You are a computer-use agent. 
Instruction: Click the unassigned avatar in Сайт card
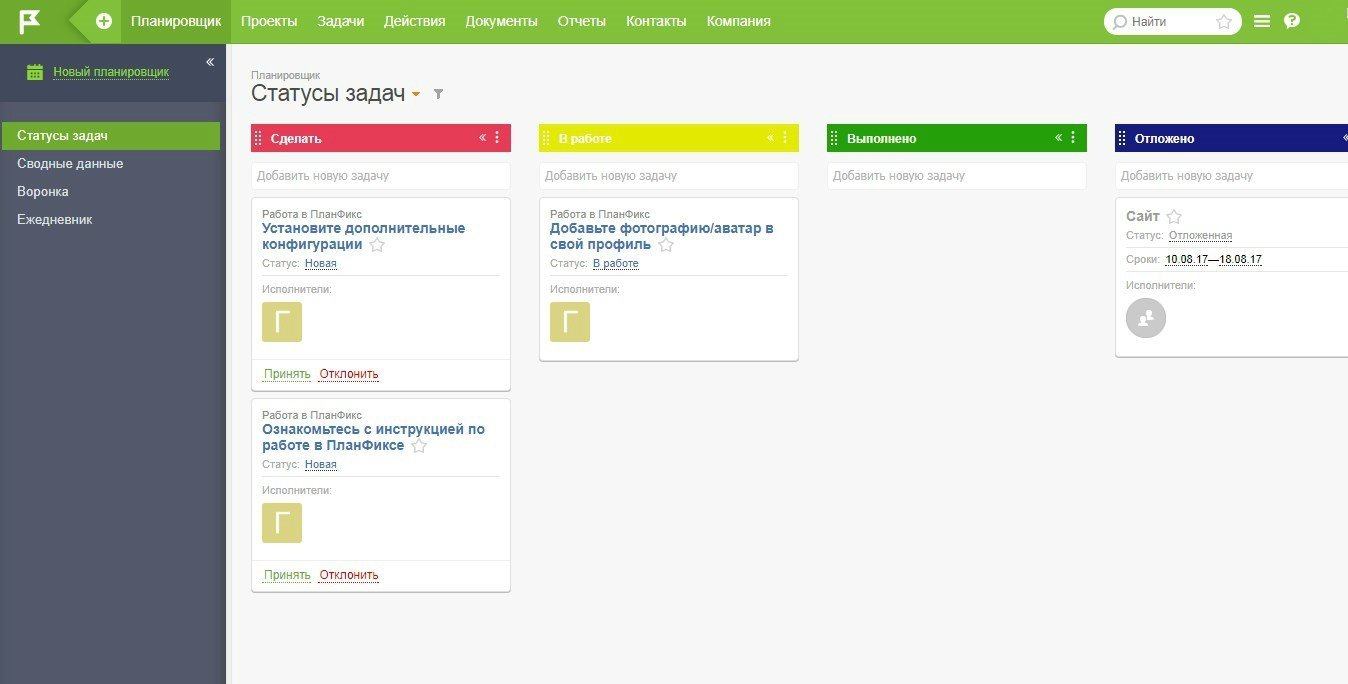point(1146,318)
